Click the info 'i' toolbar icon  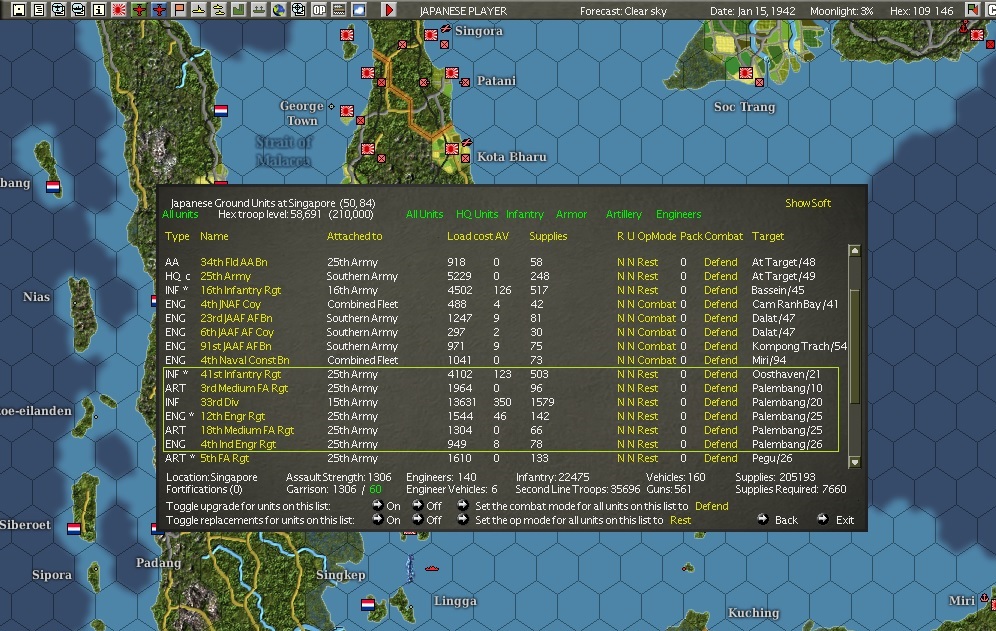tap(98, 10)
